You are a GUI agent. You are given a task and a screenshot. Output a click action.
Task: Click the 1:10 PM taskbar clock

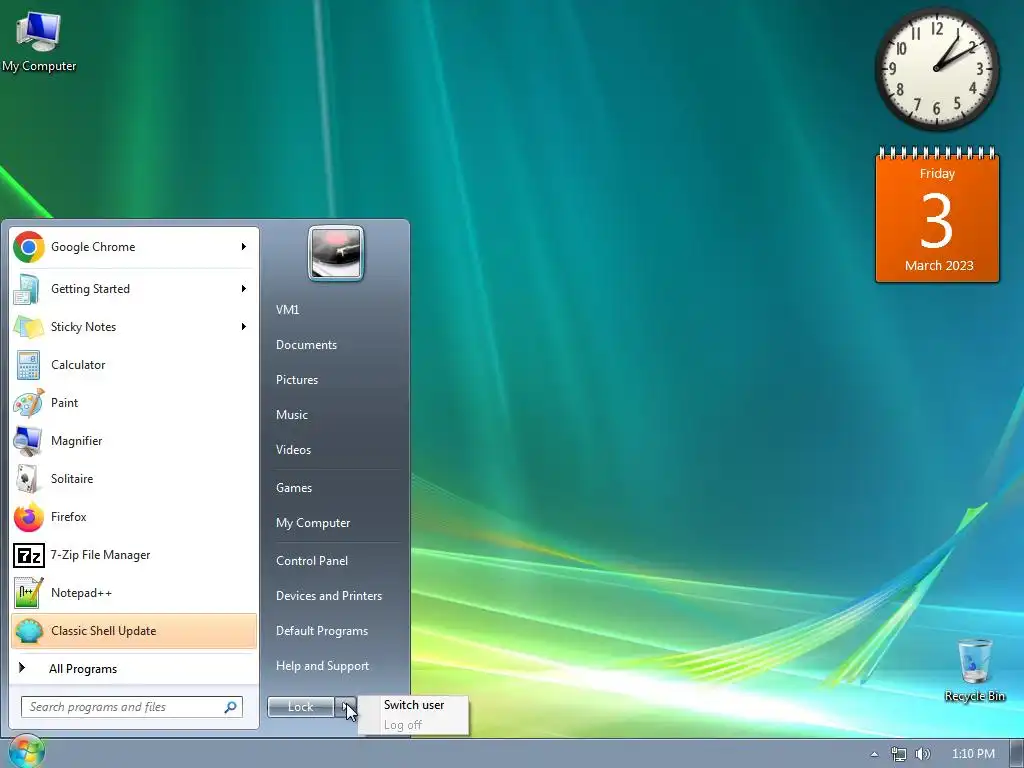pos(973,754)
